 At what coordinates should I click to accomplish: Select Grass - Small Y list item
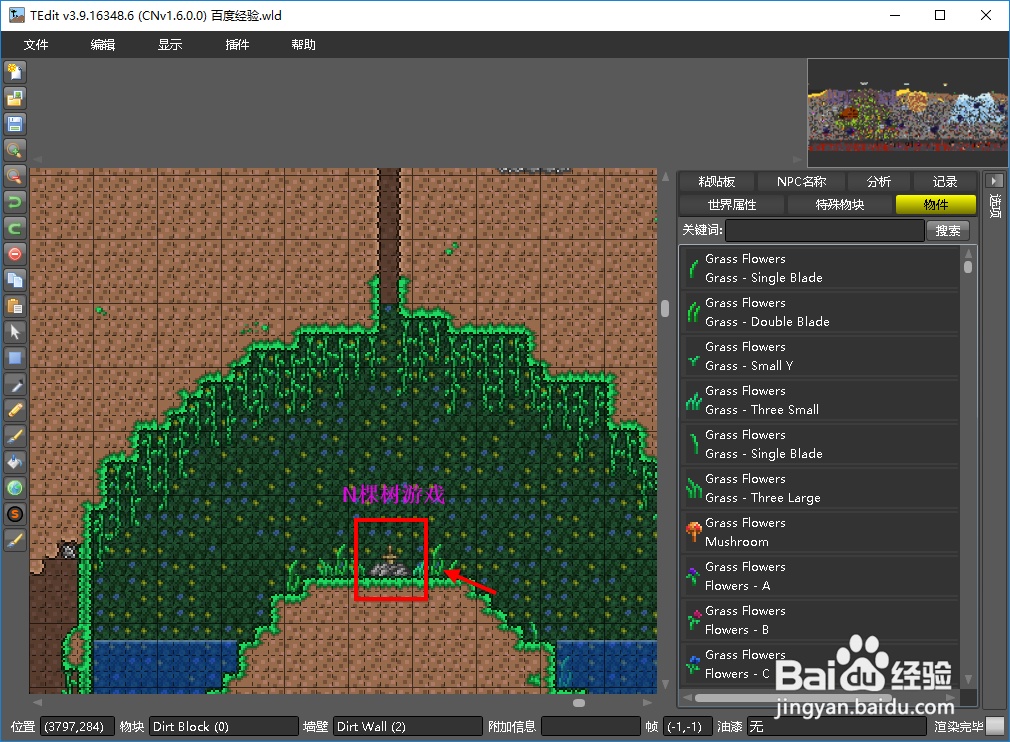[820, 356]
